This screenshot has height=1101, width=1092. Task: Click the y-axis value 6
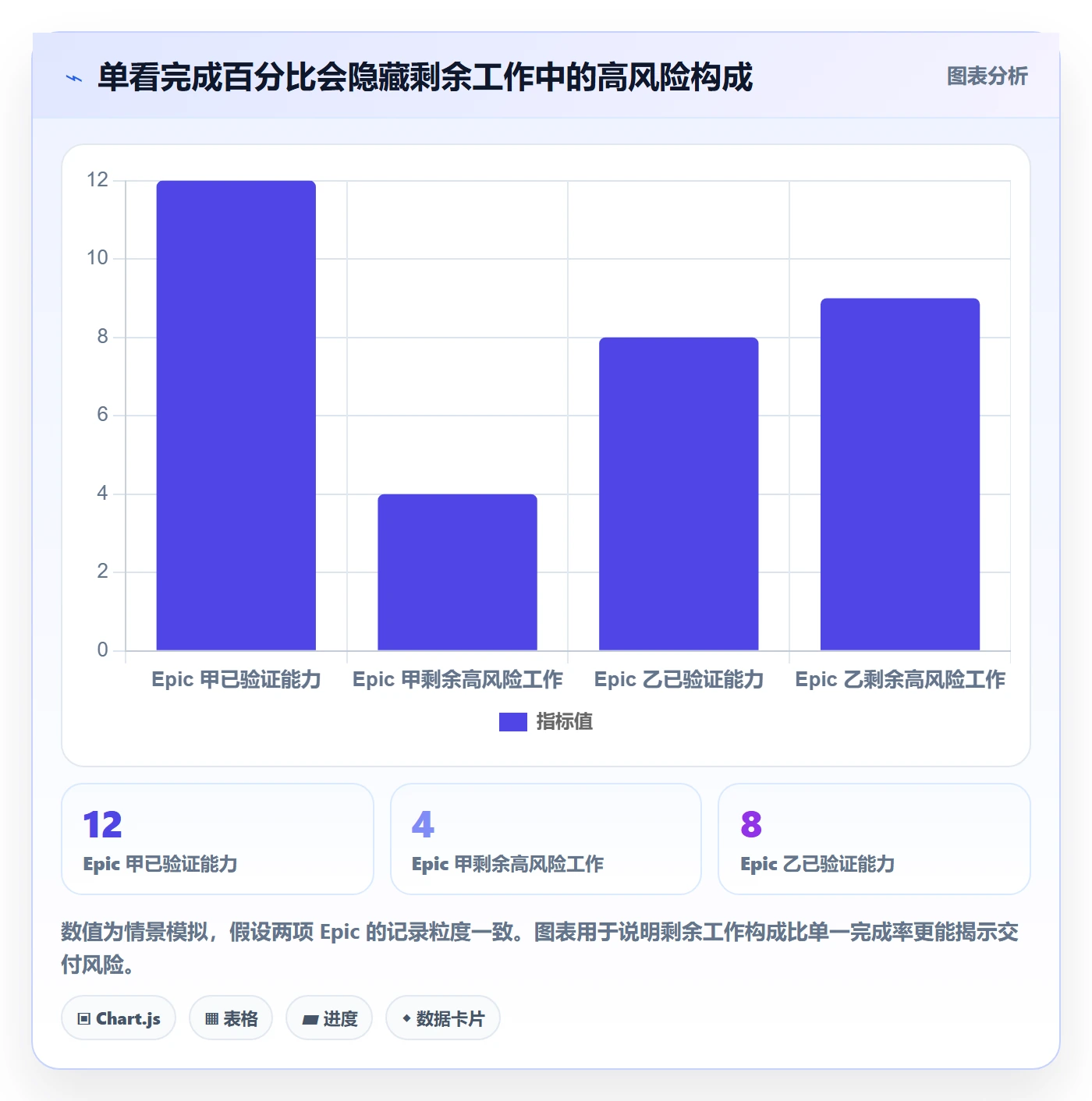102,415
